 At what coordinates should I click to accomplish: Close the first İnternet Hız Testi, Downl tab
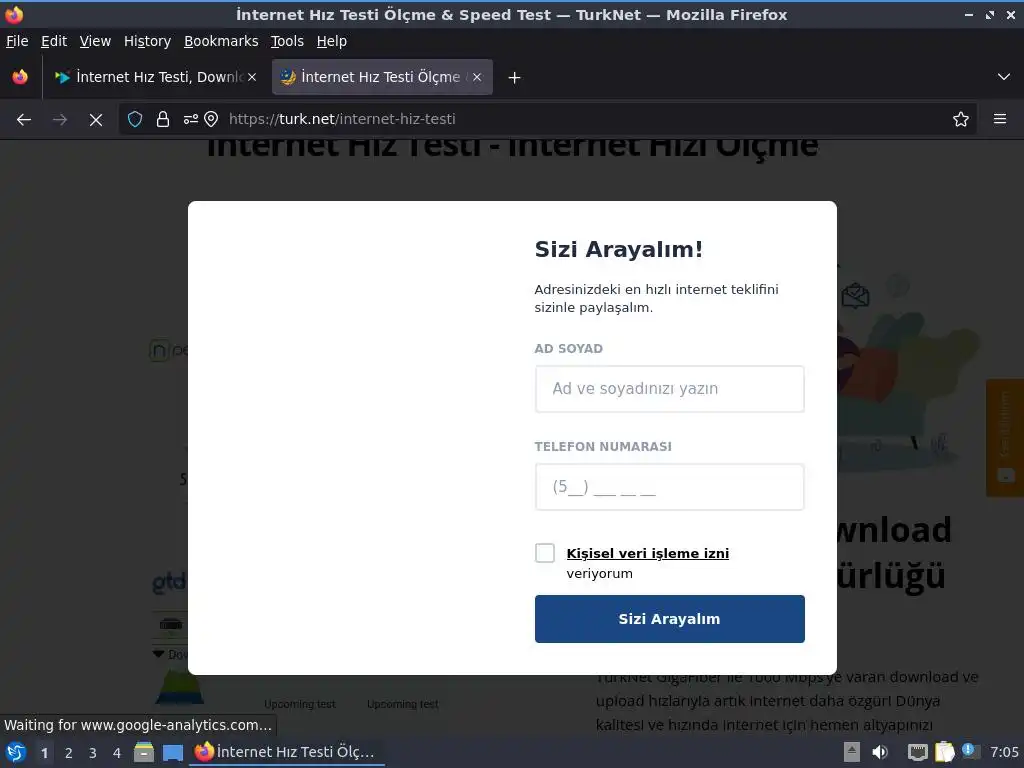coord(252,77)
